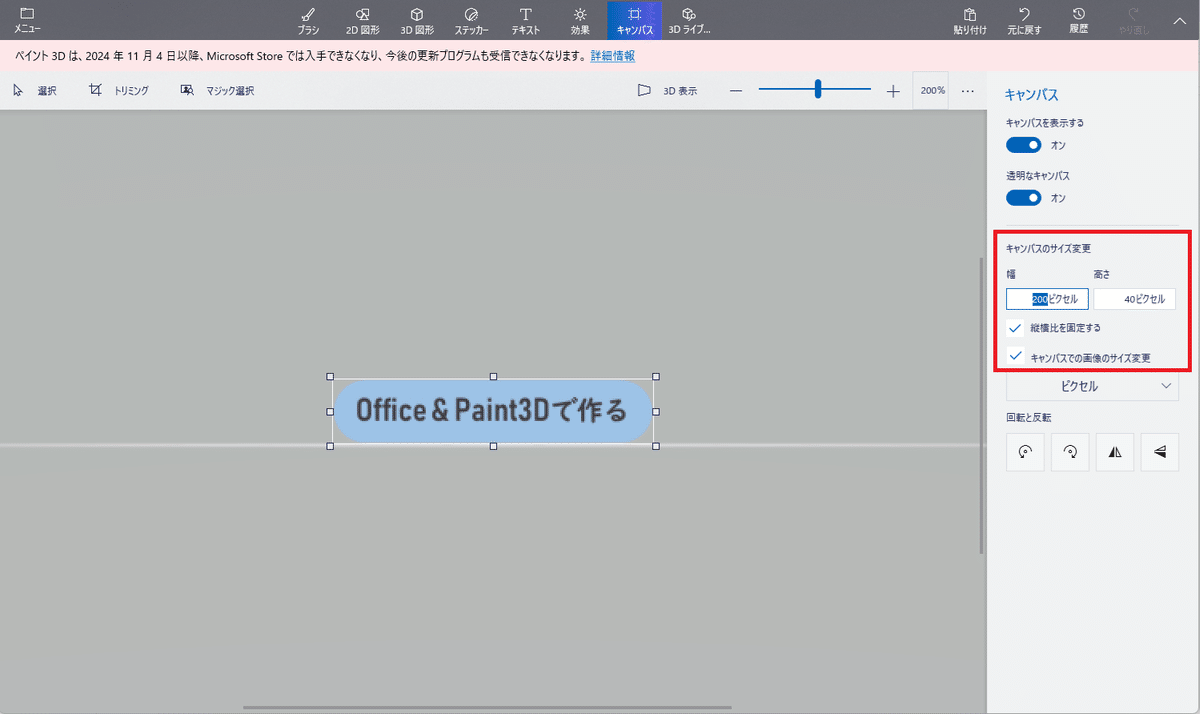Switch to the キャンバス canvas tab
Viewport: 1200px width, 714px height.
(x=634, y=20)
